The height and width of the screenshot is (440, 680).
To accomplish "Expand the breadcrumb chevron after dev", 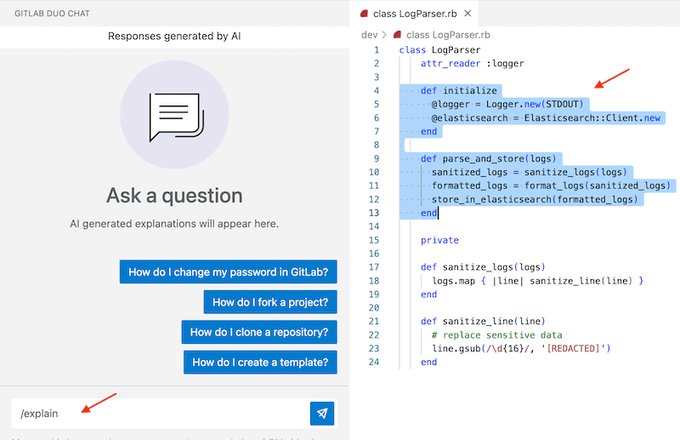I will (384, 35).
